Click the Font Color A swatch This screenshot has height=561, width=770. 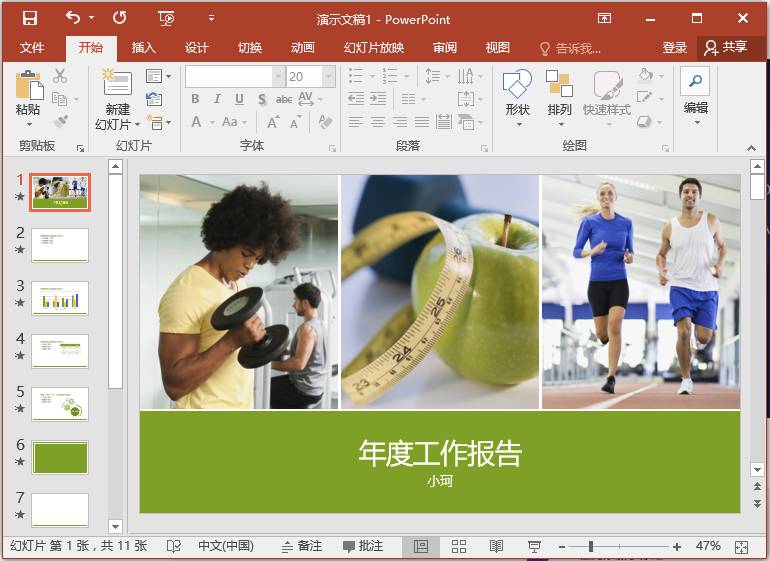click(196, 121)
